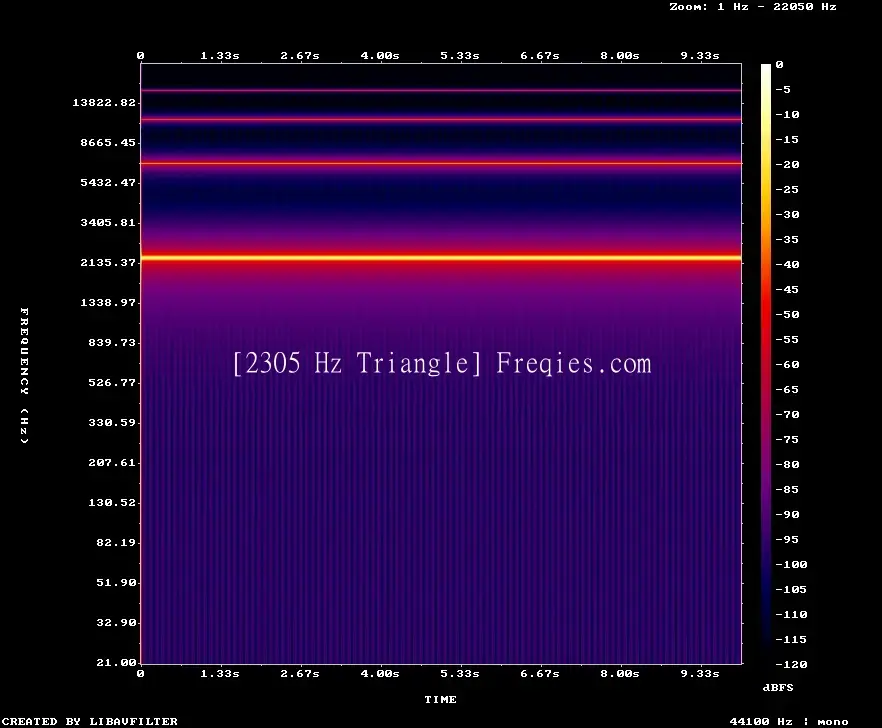Click the red harmonic line just above 5432.47
The width and height of the screenshot is (882, 728).
tap(441, 164)
